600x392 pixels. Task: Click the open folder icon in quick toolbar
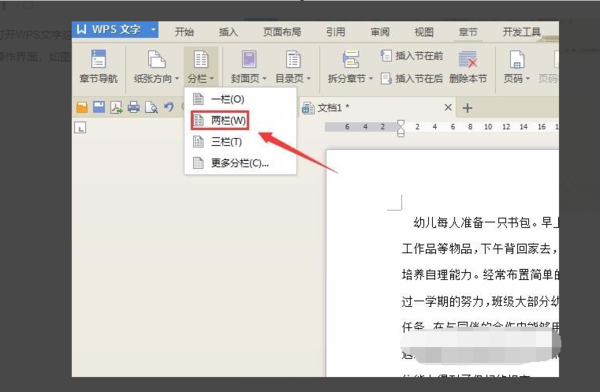82,107
